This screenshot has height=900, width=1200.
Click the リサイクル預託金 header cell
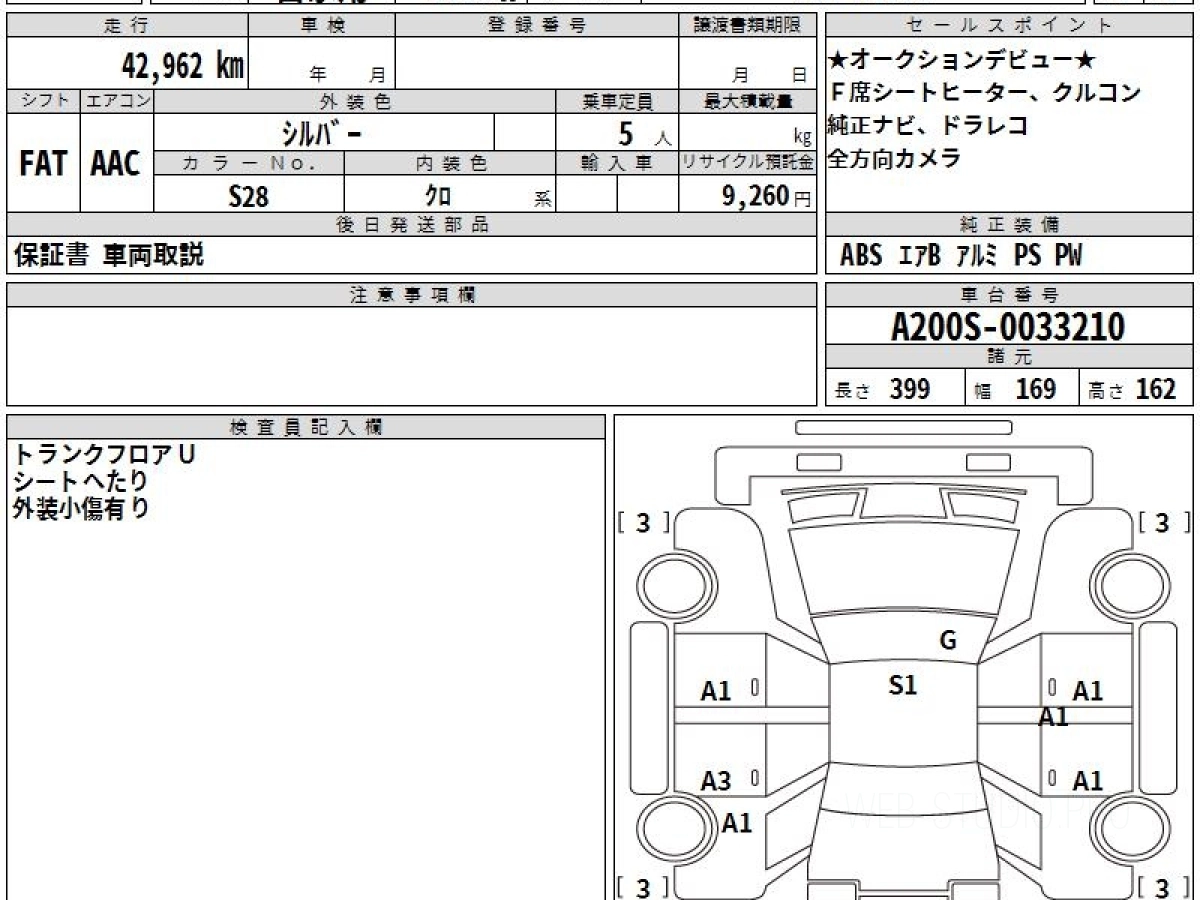coord(747,163)
